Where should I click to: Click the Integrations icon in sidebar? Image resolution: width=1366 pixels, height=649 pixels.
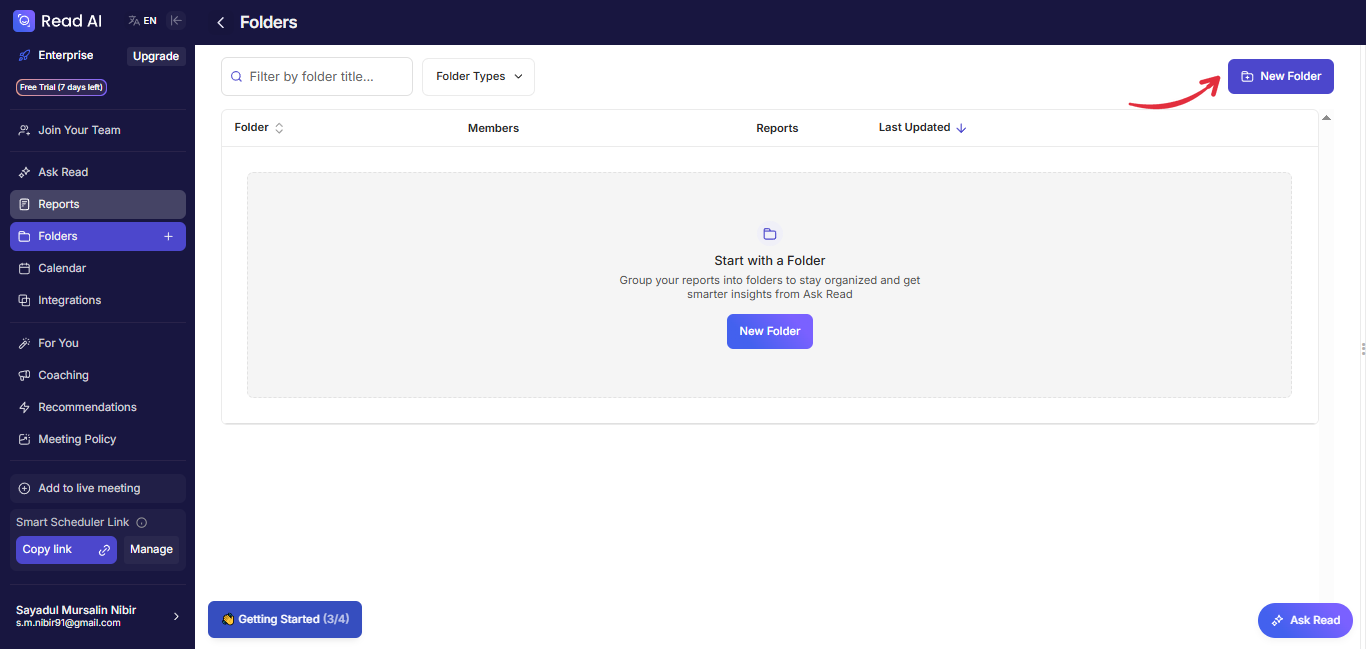tap(24, 300)
